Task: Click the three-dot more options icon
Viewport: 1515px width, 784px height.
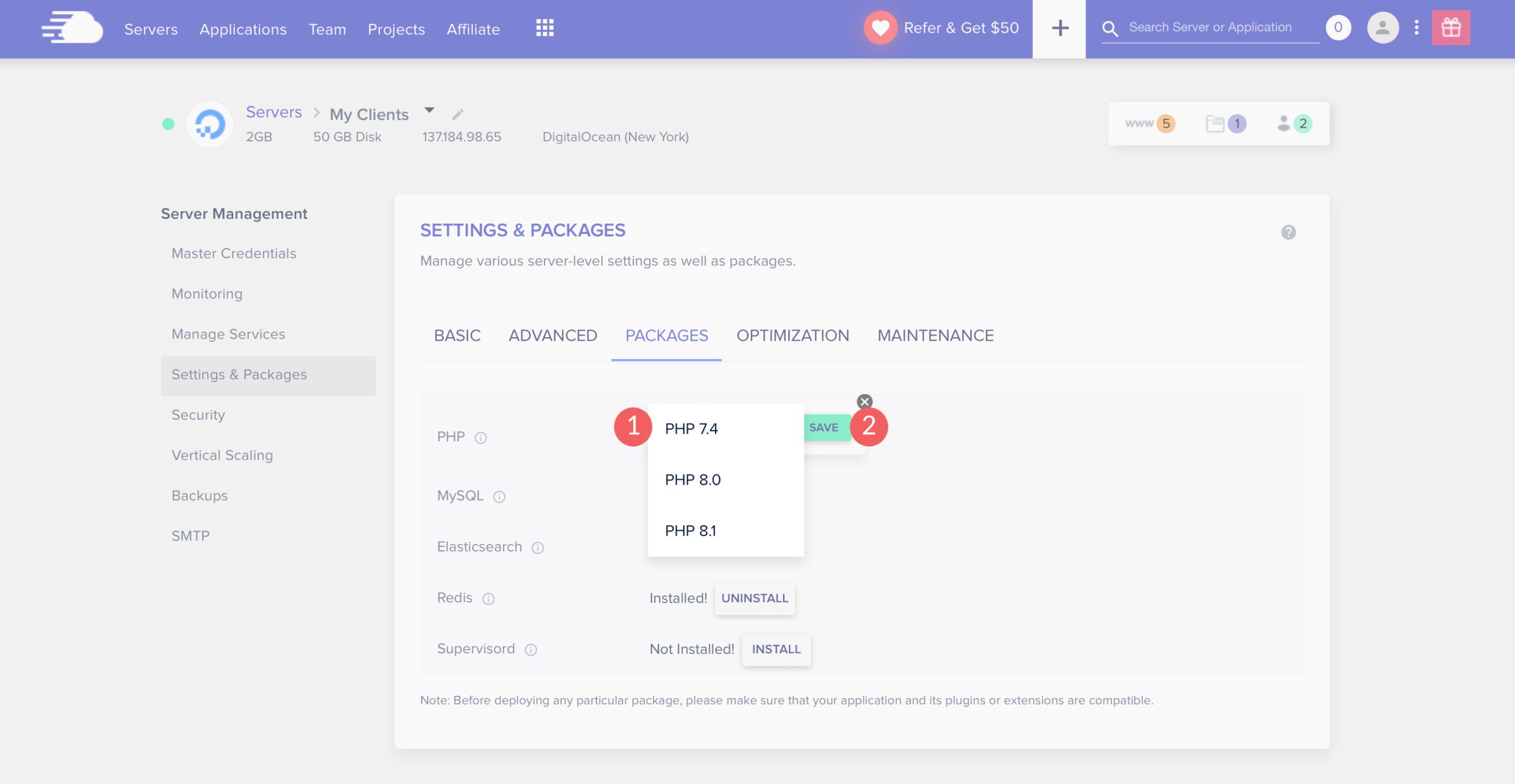Action: click(1417, 27)
